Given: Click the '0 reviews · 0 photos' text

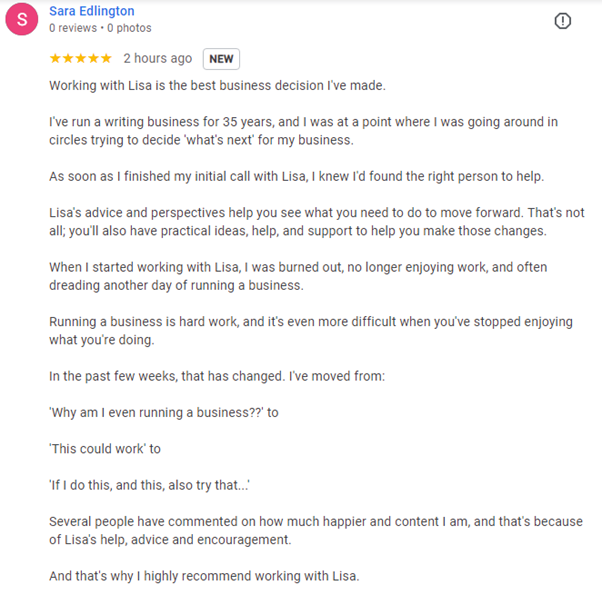Looking at the screenshot, I should 101,29.
